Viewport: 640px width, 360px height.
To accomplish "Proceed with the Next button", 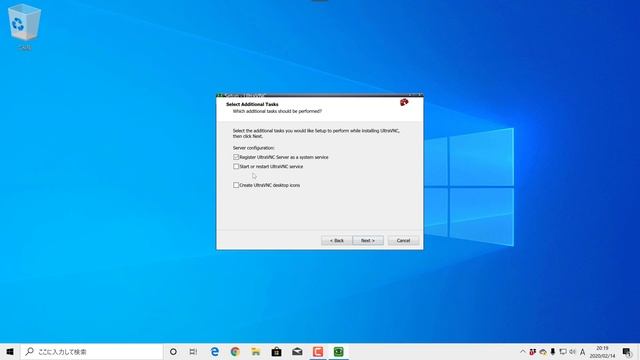I will pos(368,240).
